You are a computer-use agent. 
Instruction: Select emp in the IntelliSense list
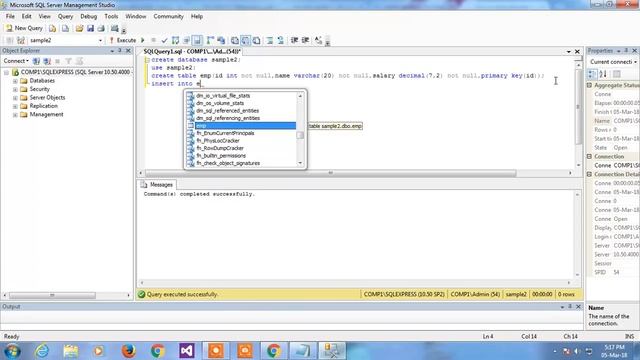point(245,126)
